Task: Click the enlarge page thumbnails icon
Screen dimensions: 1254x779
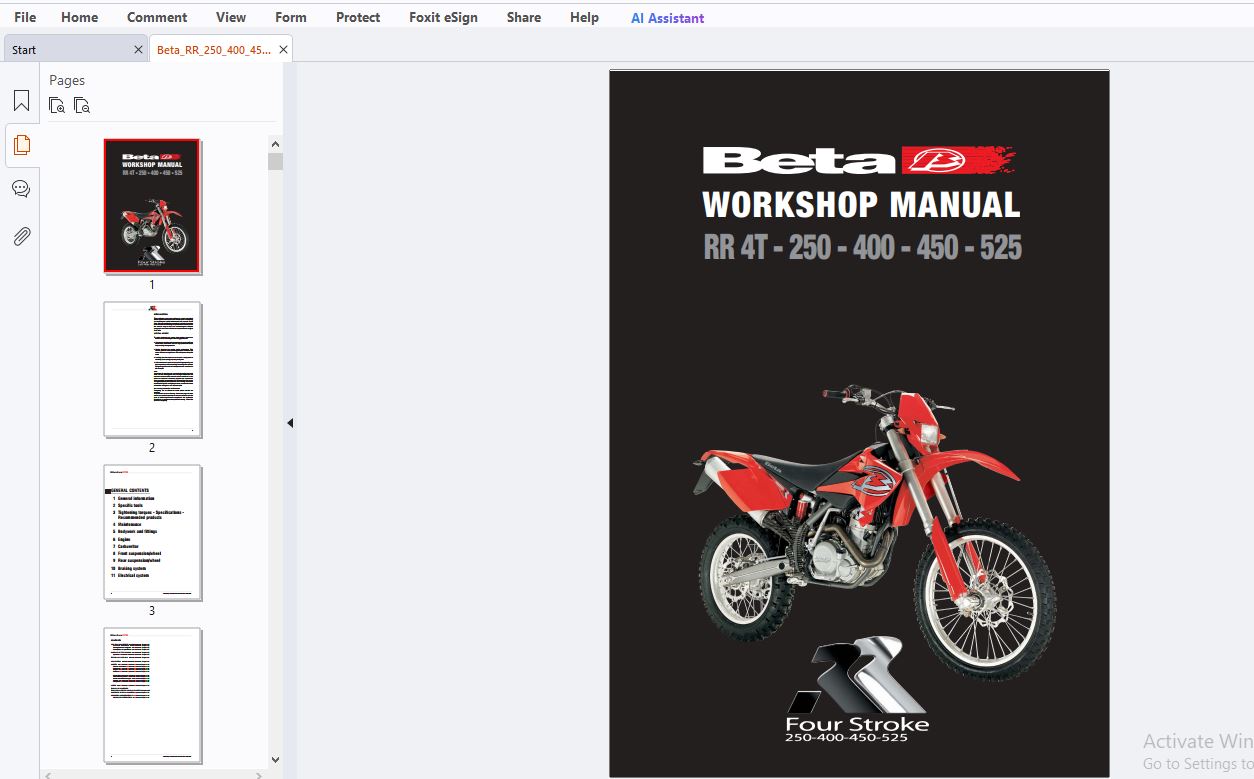Action: click(x=57, y=105)
